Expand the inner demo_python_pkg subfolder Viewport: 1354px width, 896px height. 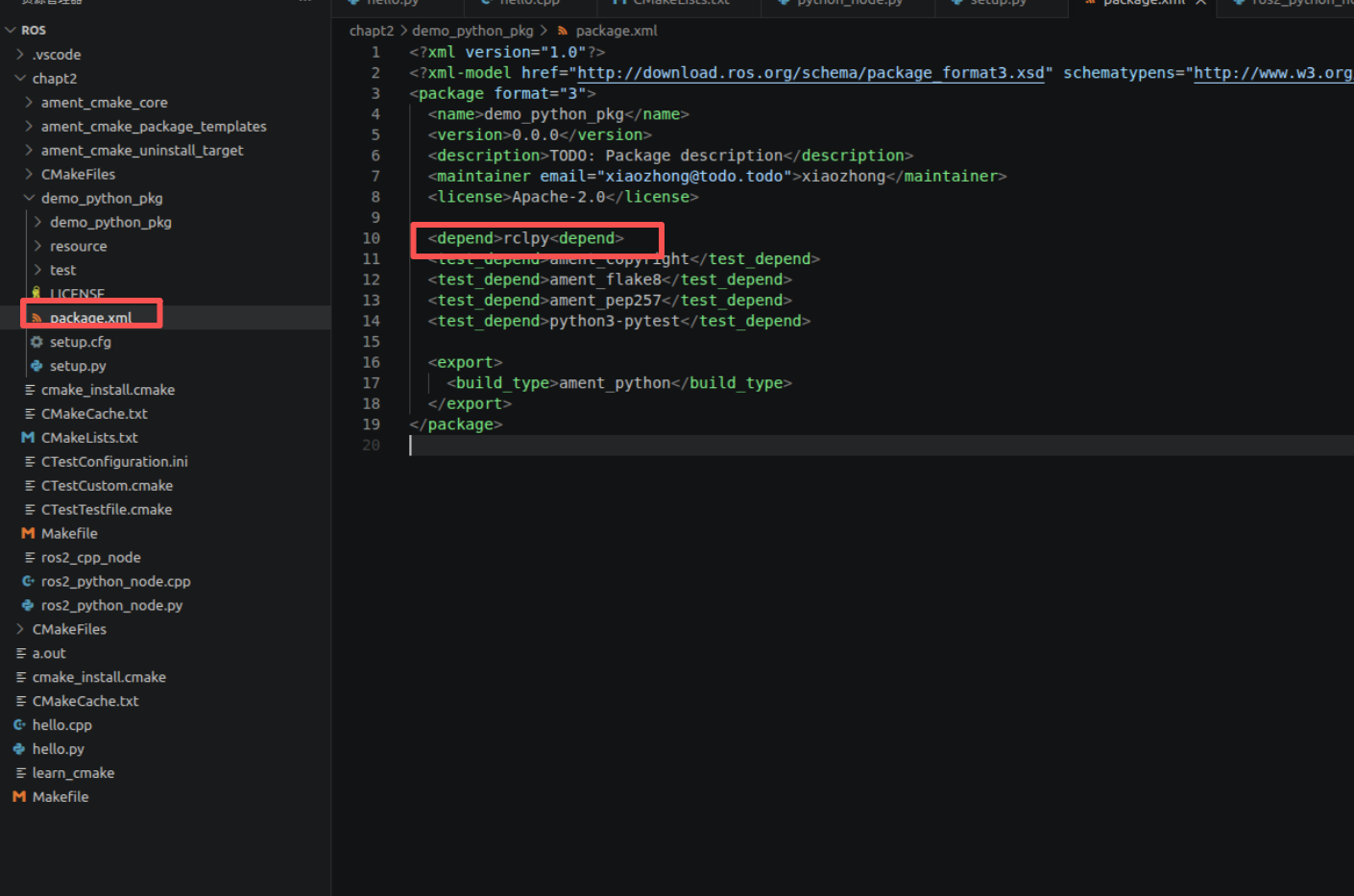(x=37, y=223)
